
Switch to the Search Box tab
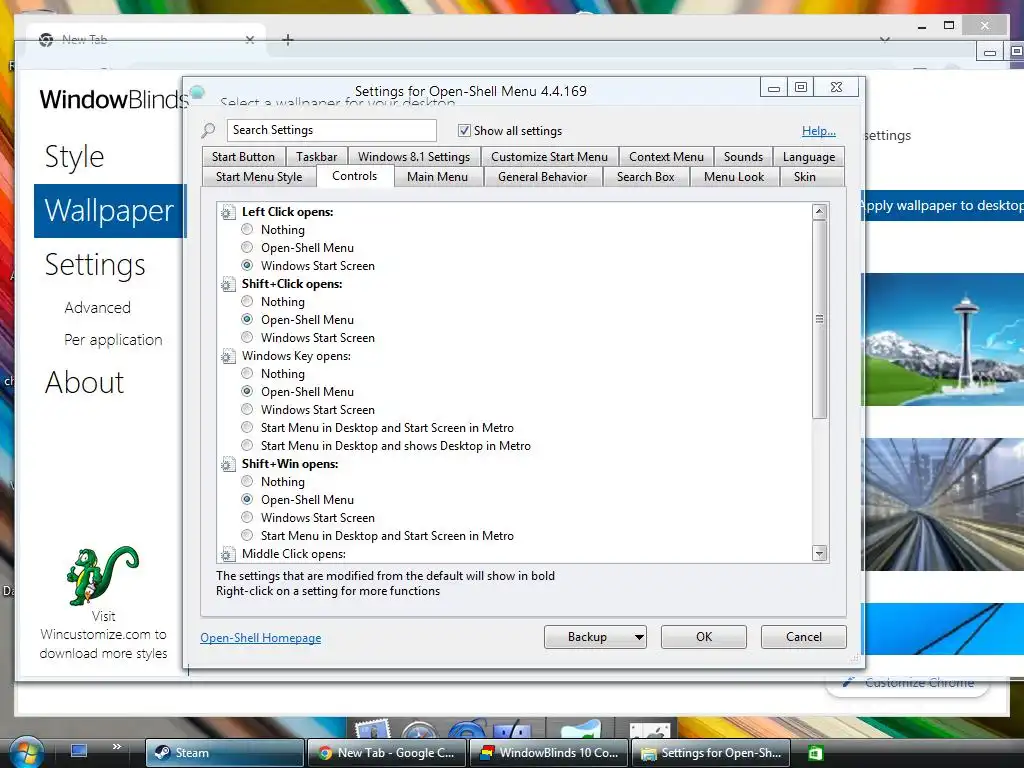646,177
